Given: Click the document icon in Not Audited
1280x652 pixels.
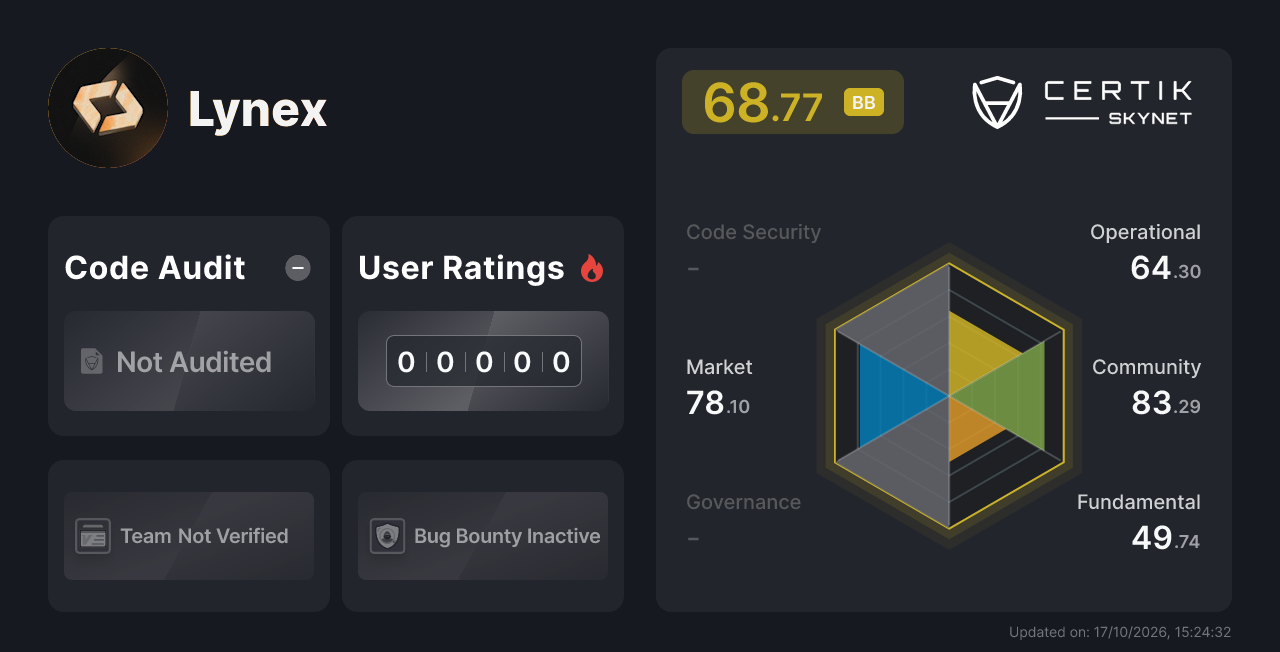Looking at the screenshot, I should point(92,362).
